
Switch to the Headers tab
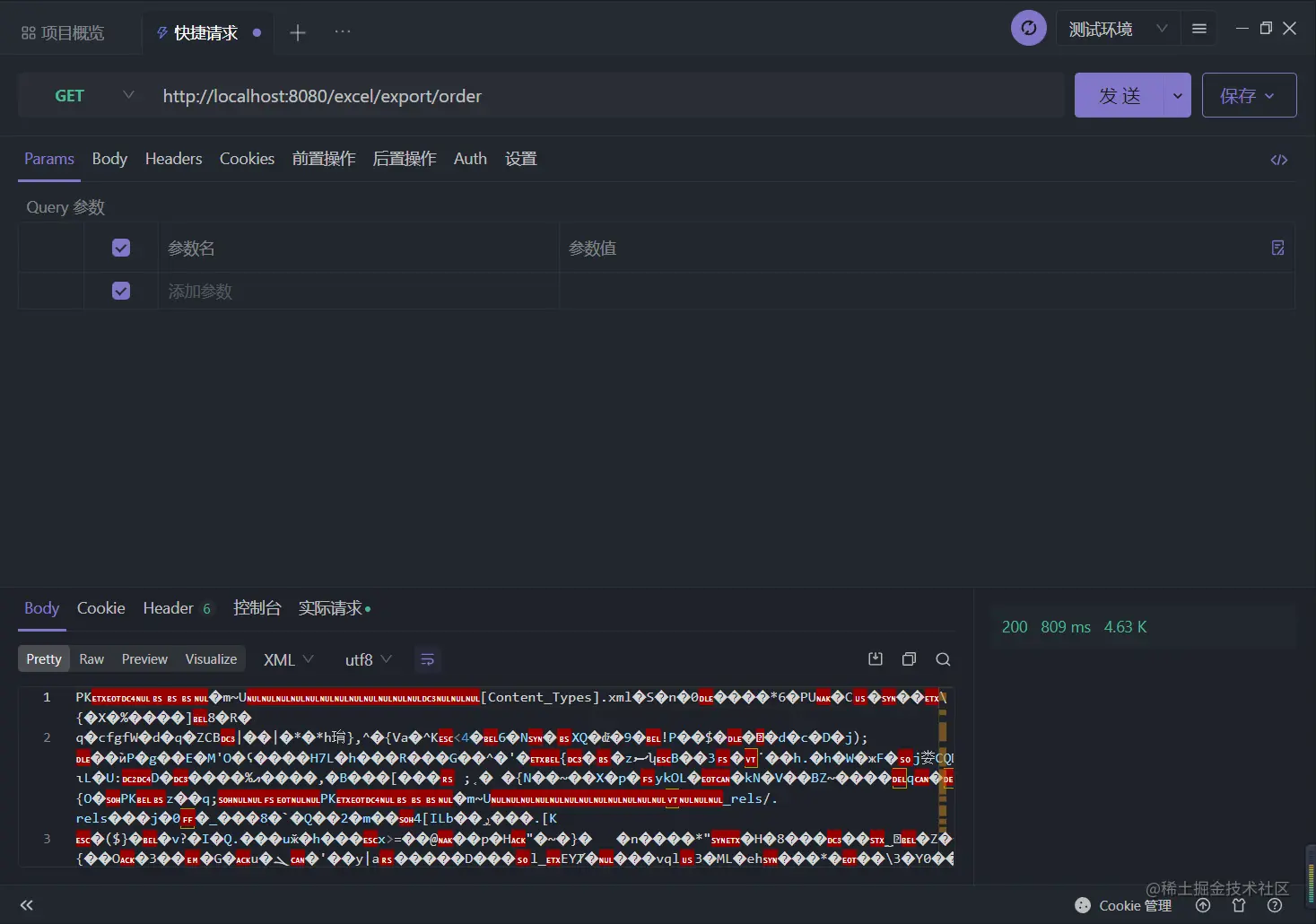(173, 159)
